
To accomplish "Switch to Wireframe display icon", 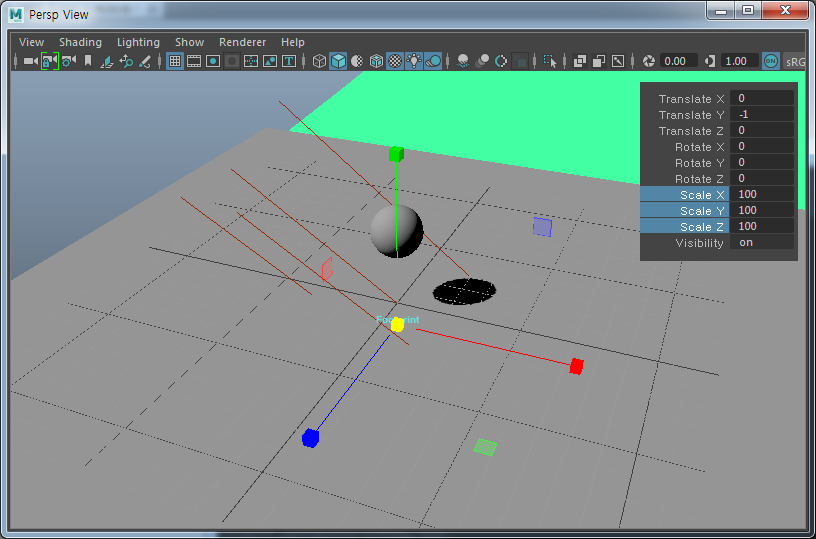I will point(319,61).
